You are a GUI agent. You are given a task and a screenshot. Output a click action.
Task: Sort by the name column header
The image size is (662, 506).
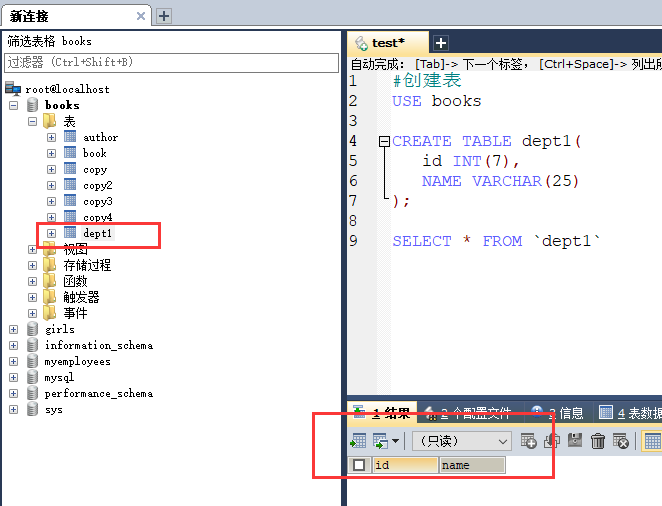(x=472, y=465)
